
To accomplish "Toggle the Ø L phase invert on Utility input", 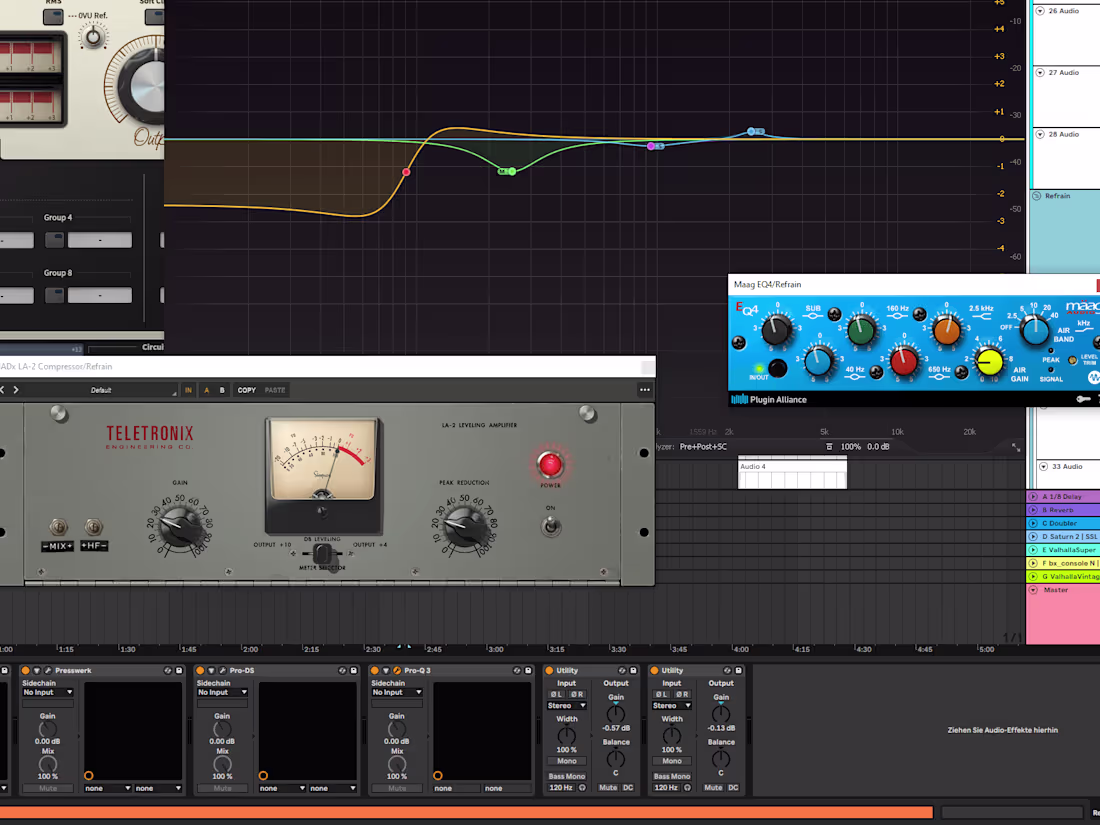I will [x=555, y=694].
